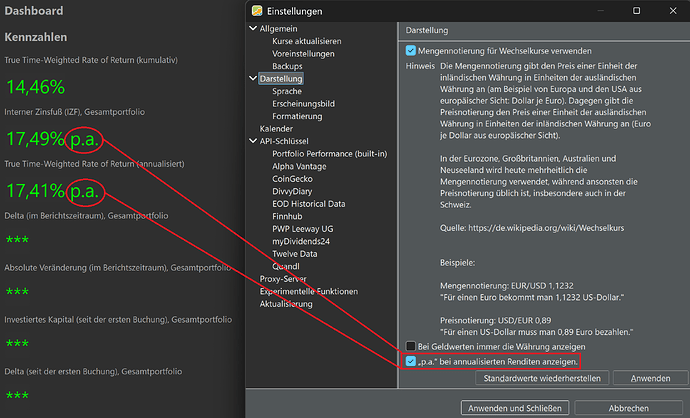The width and height of the screenshot is (690, 418).
Task: Enable always showing currency for monetary values
Action: pyautogui.click(x=411, y=345)
